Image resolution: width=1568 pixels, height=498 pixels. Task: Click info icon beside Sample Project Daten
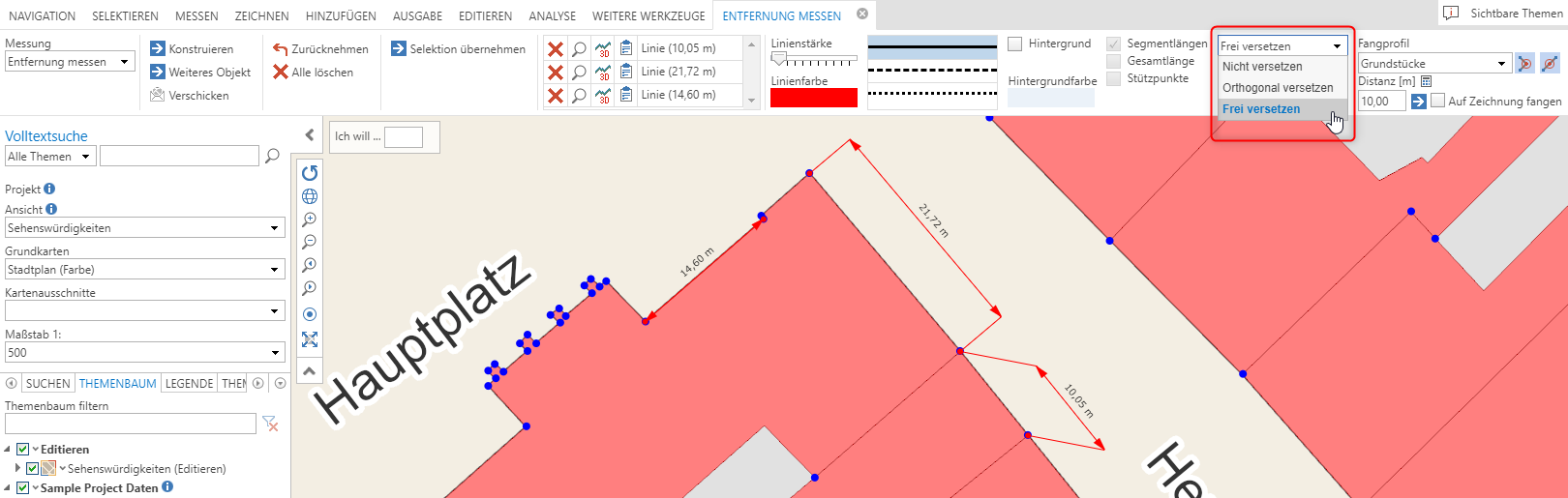click(x=167, y=487)
